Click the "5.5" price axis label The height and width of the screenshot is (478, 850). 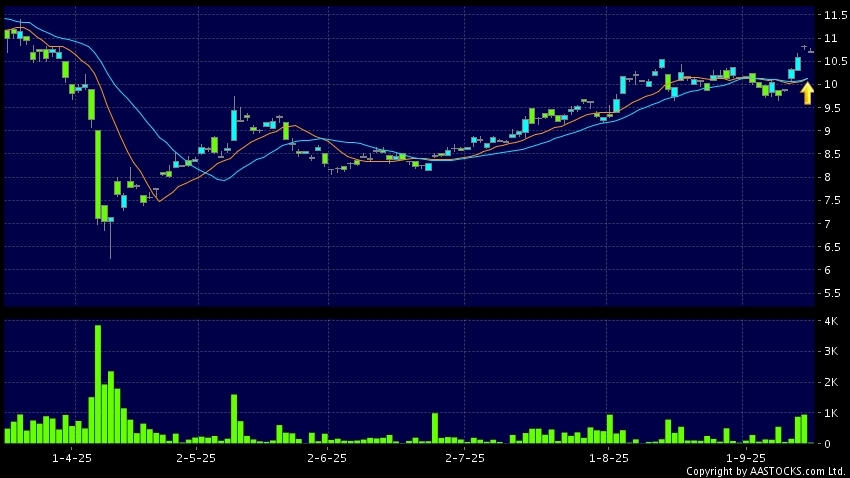pyautogui.click(x=833, y=293)
